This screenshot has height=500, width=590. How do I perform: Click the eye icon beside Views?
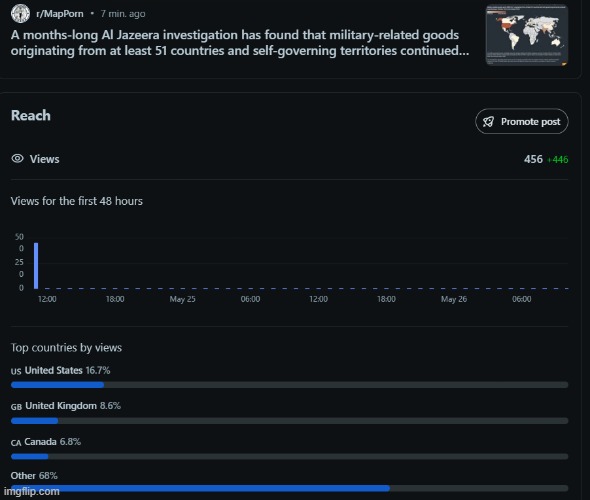click(x=17, y=158)
